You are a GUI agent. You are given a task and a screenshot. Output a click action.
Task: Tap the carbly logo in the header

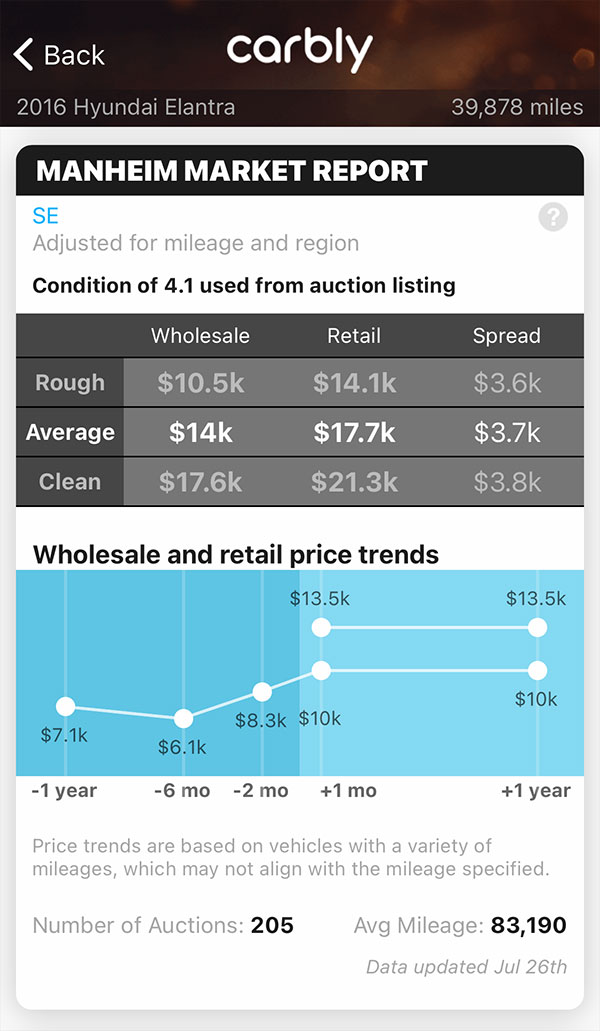(300, 48)
